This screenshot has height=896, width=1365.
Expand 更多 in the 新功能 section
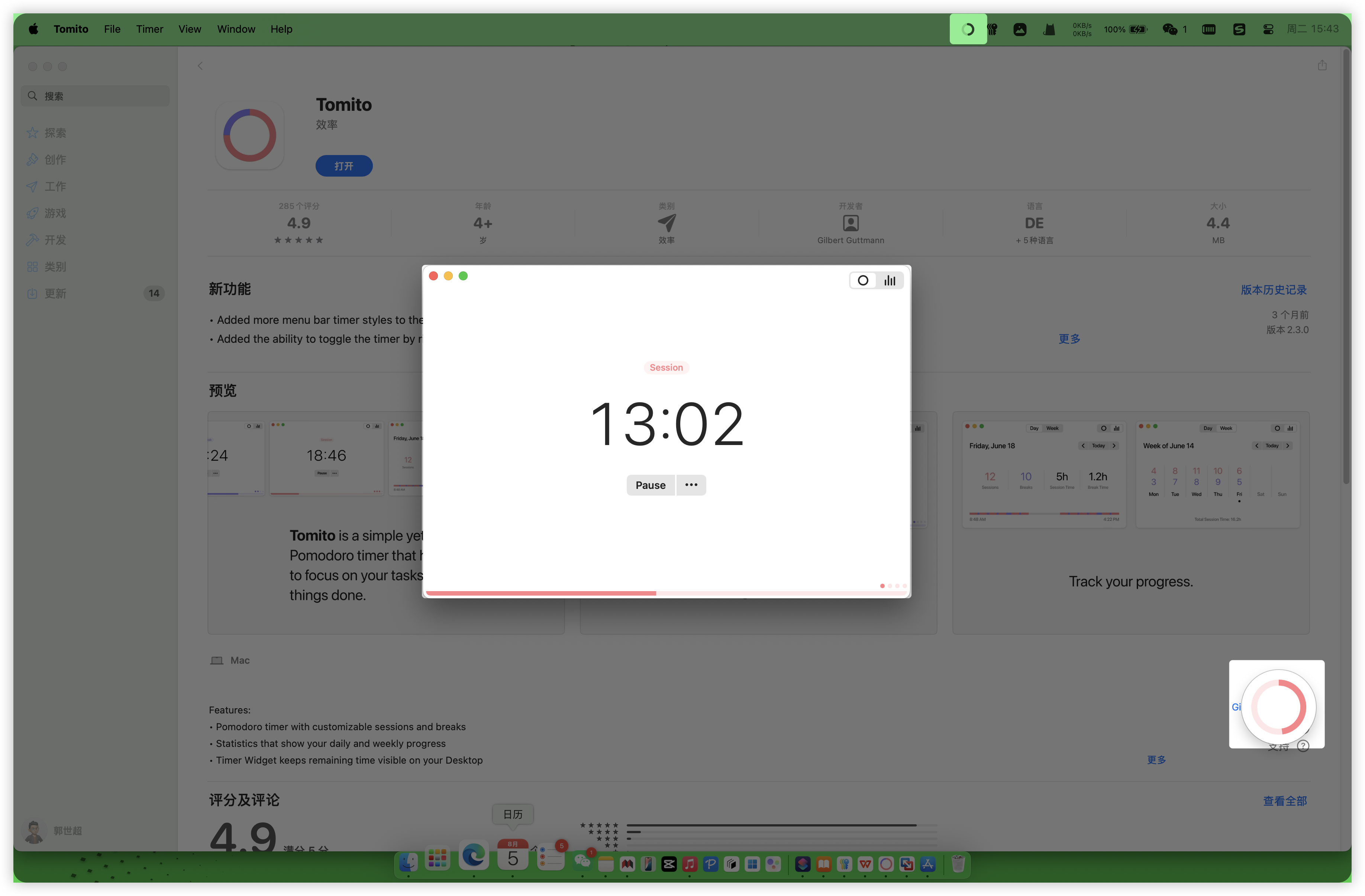1069,339
